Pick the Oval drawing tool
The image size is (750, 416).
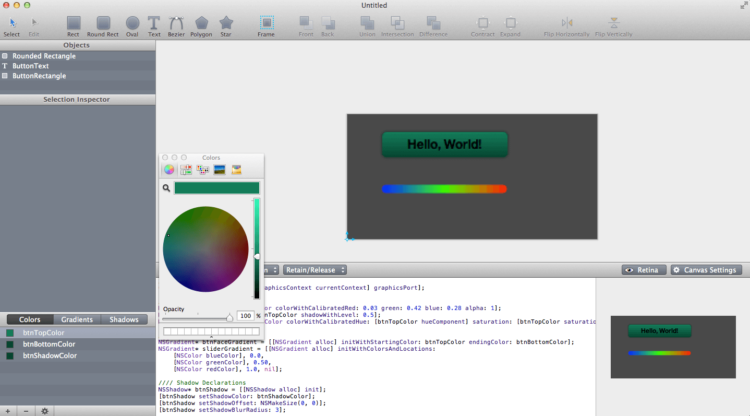coord(132,27)
